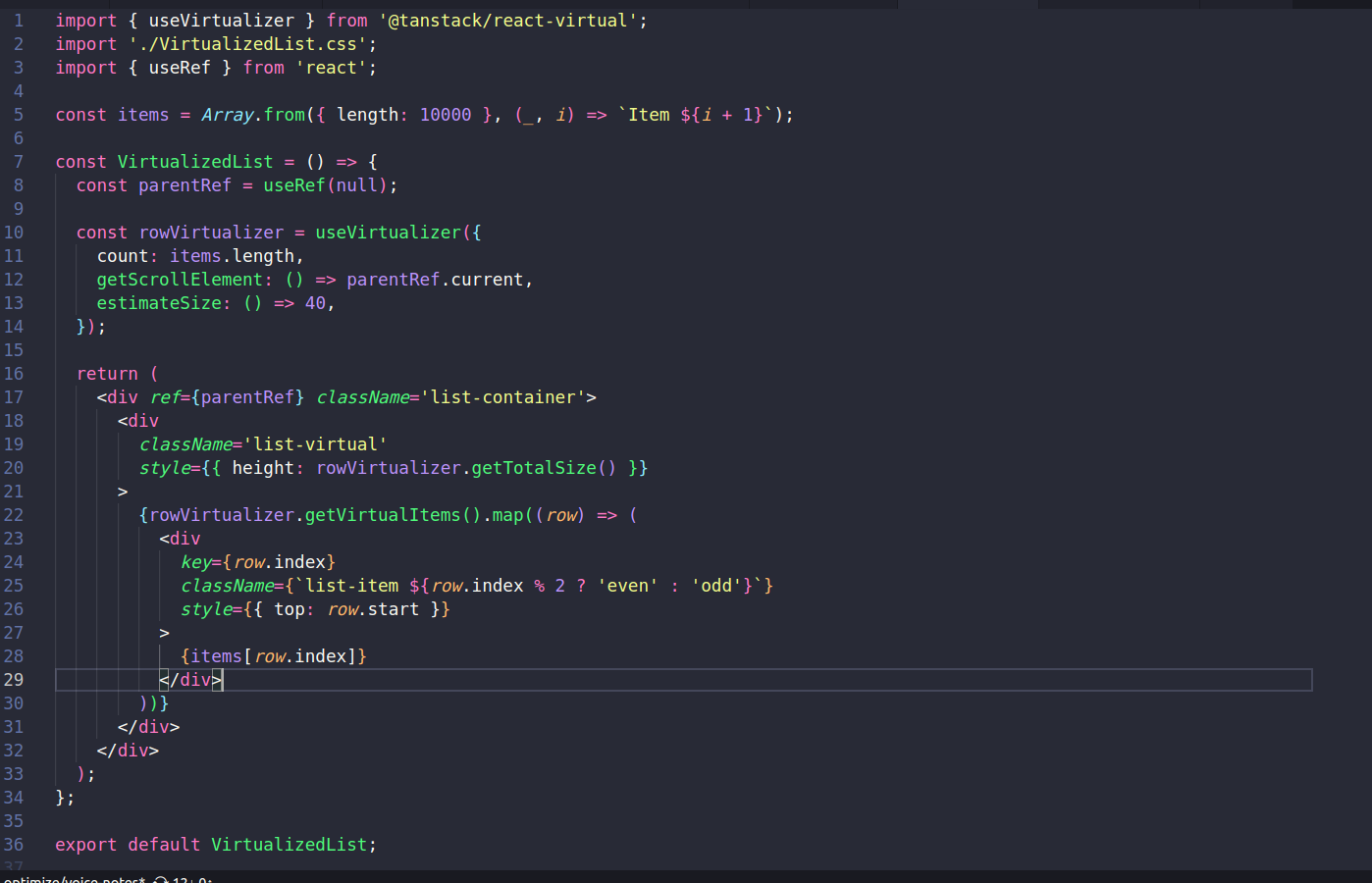Screen dimensions: 1372x883
Task: Click line number 10 in the gutter
Action: point(14,233)
